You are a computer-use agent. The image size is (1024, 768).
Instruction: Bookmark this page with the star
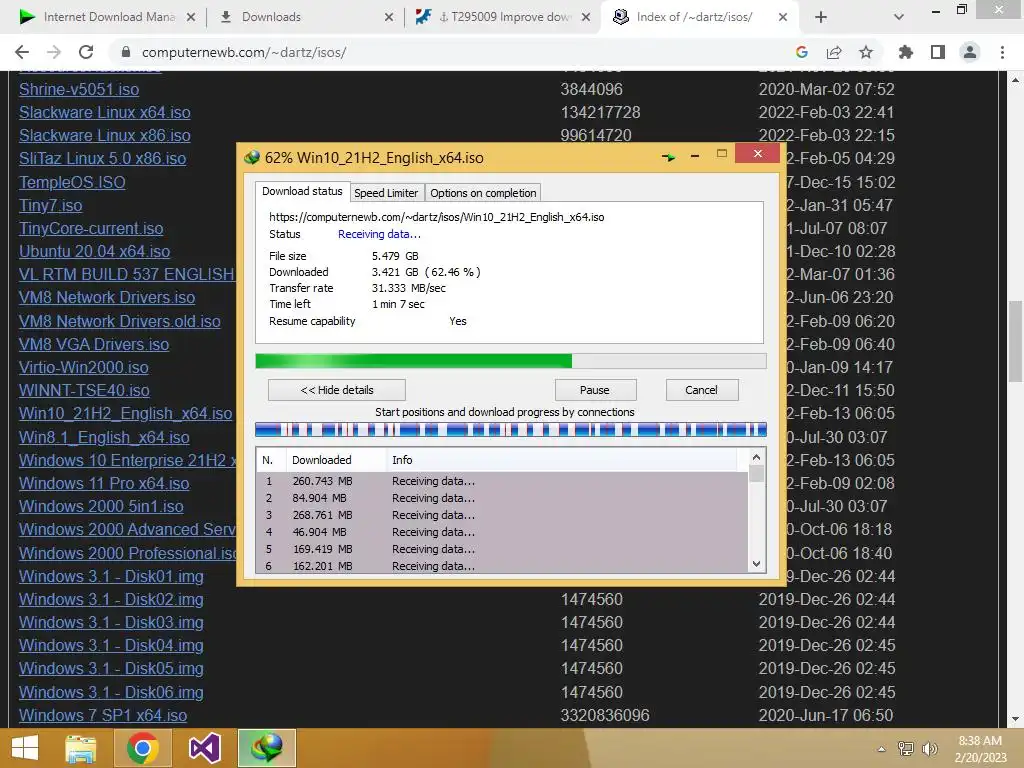(x=866, y=52)
